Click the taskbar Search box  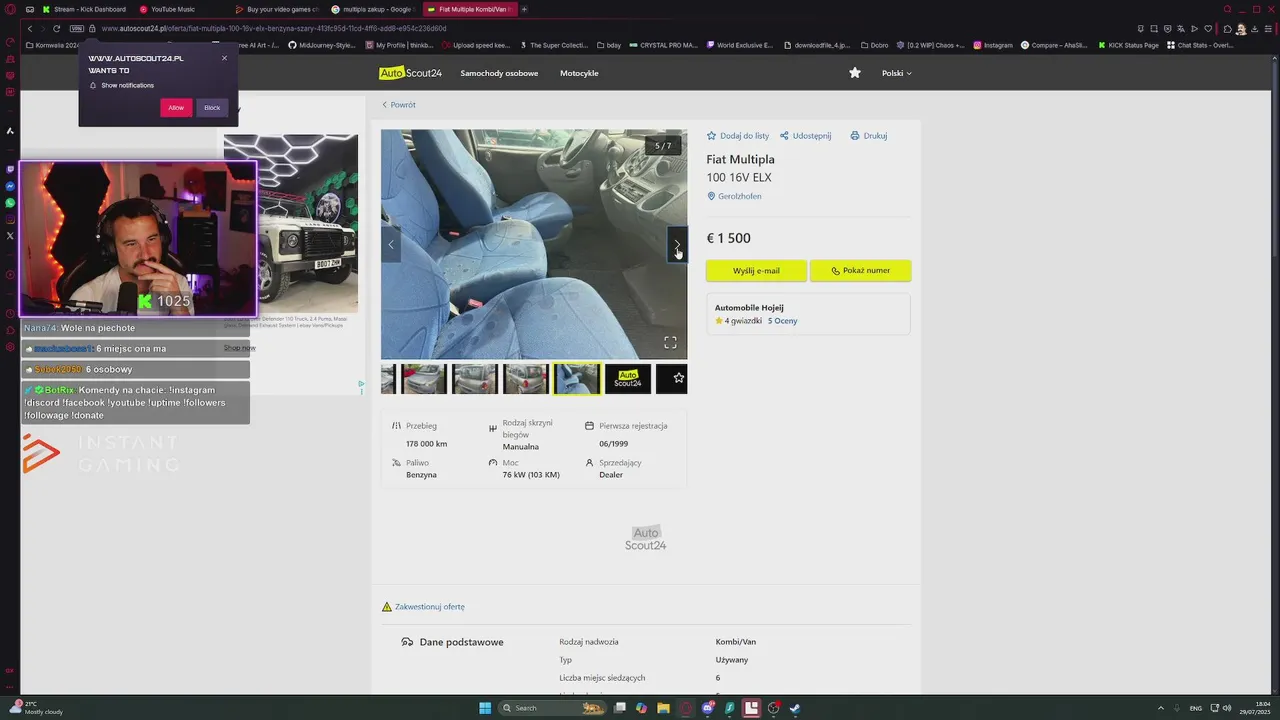[x=553, y=708]
